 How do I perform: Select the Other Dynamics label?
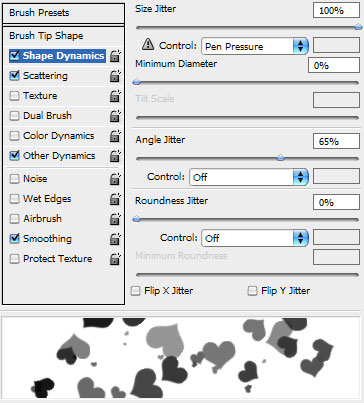tap(59, 156)
